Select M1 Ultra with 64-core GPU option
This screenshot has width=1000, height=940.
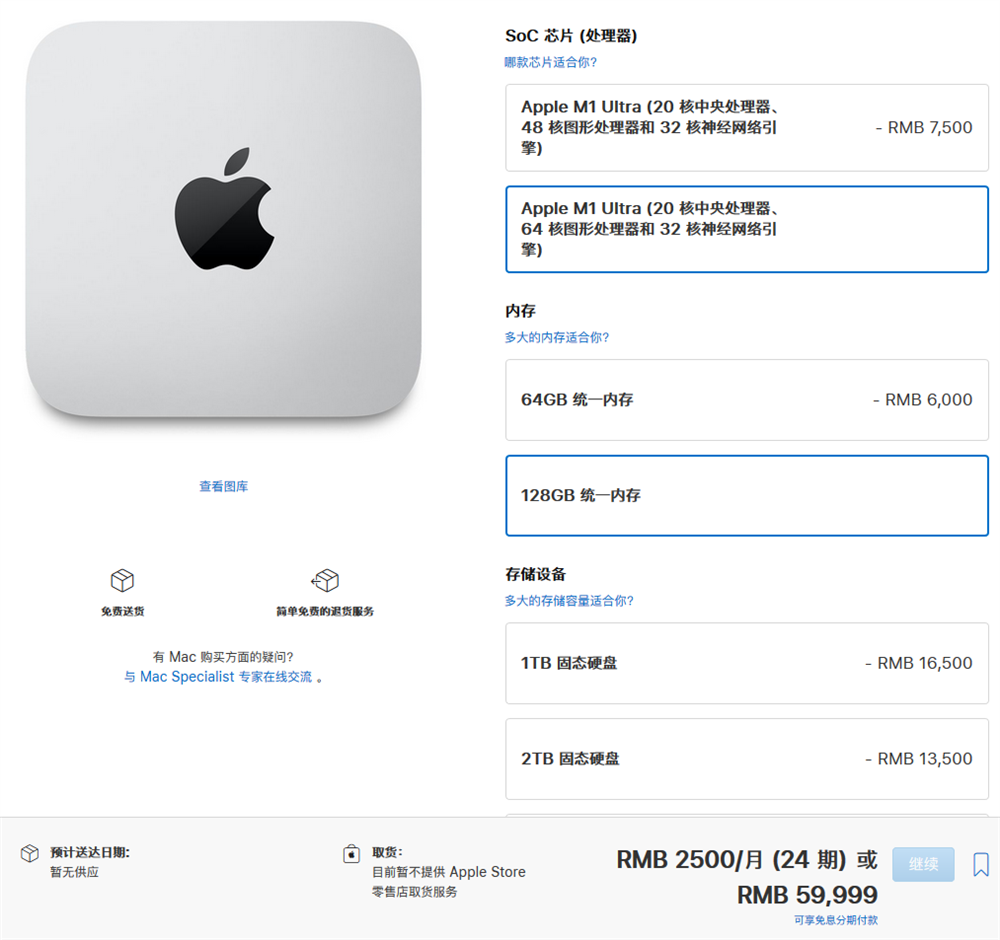point(747,229)
